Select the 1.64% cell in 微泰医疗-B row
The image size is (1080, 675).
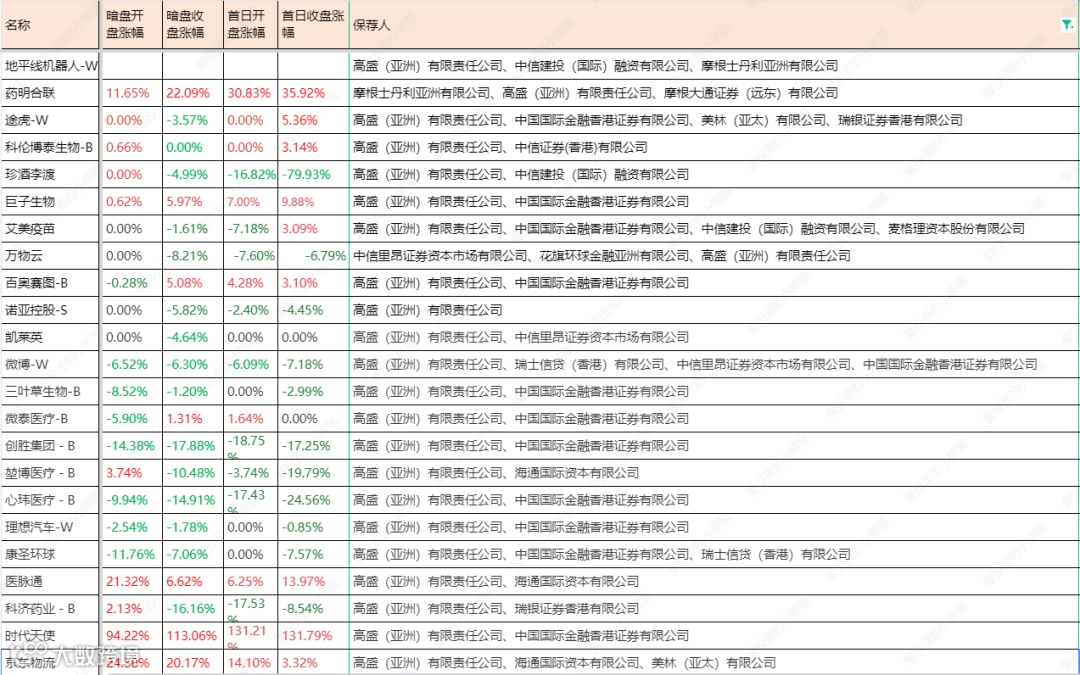coord(251,419)
